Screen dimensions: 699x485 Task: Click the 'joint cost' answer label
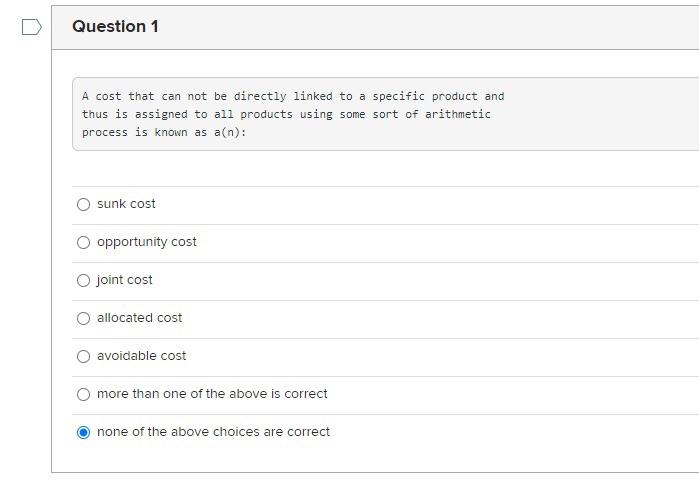[125, 280]
